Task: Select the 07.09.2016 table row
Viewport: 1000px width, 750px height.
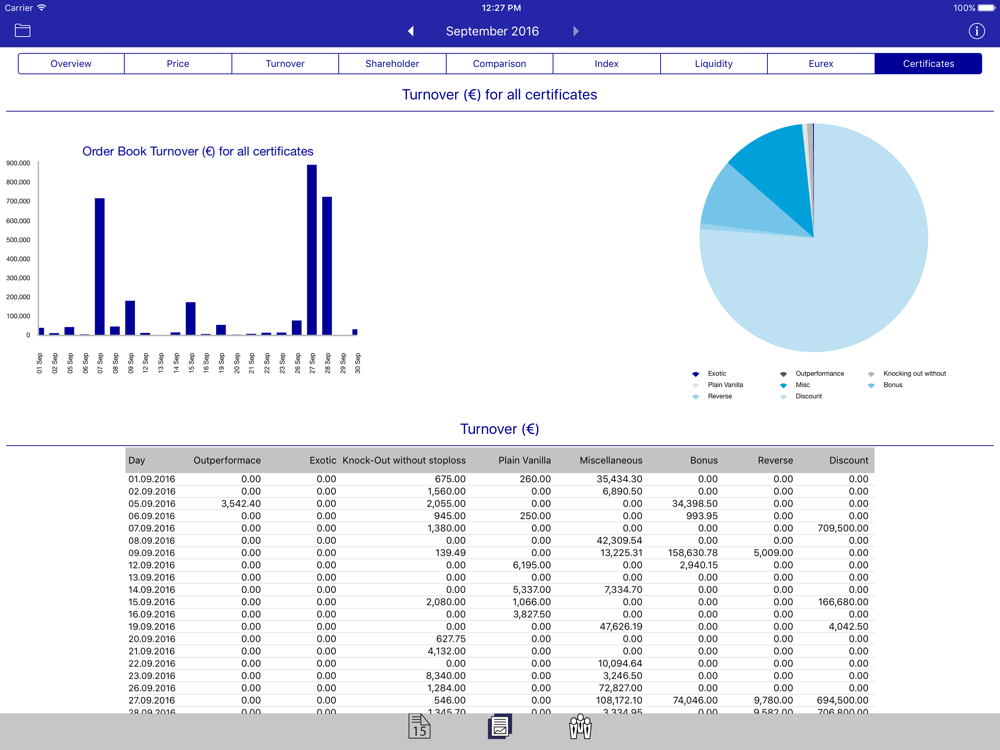Action: coord(500,528)
